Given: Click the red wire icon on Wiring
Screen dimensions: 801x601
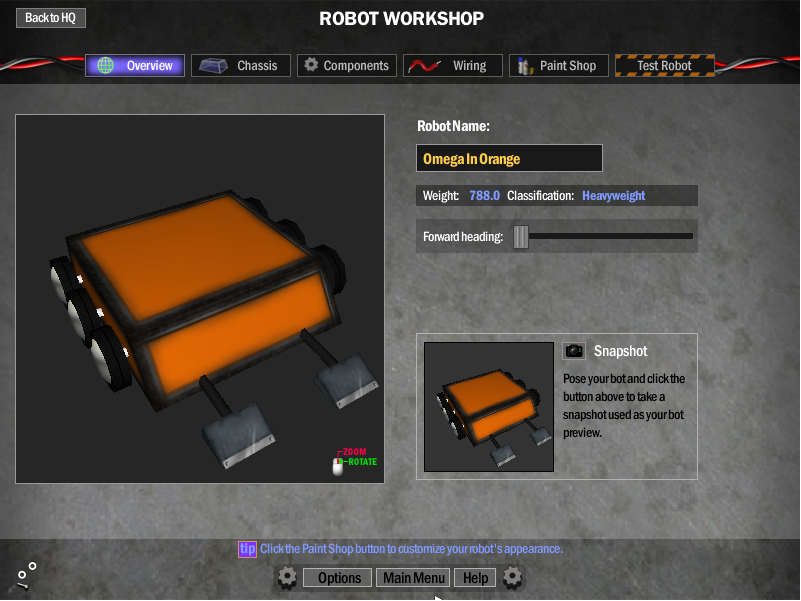Looking at the screenshot, I should tap(424, 66).
